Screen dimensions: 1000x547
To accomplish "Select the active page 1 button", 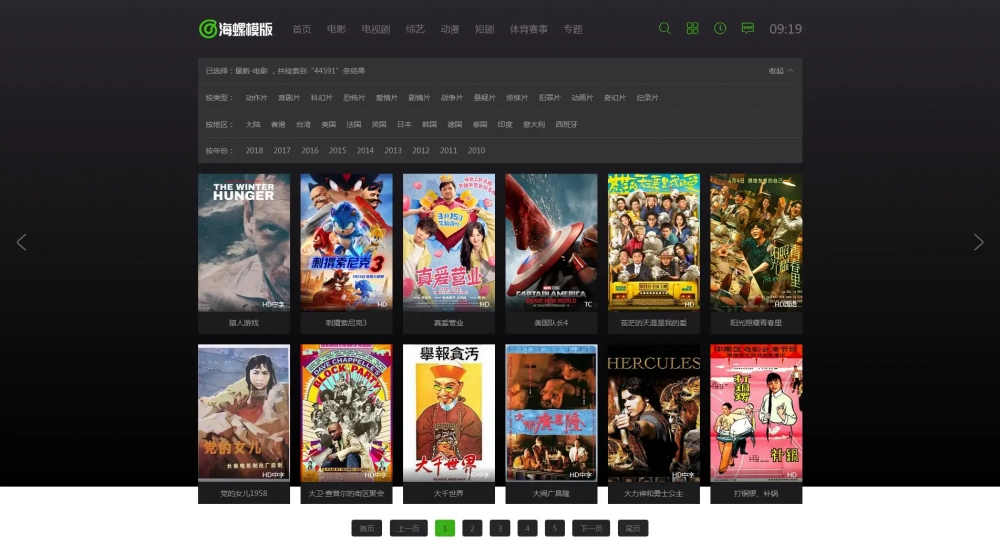I will coord(445,528).
